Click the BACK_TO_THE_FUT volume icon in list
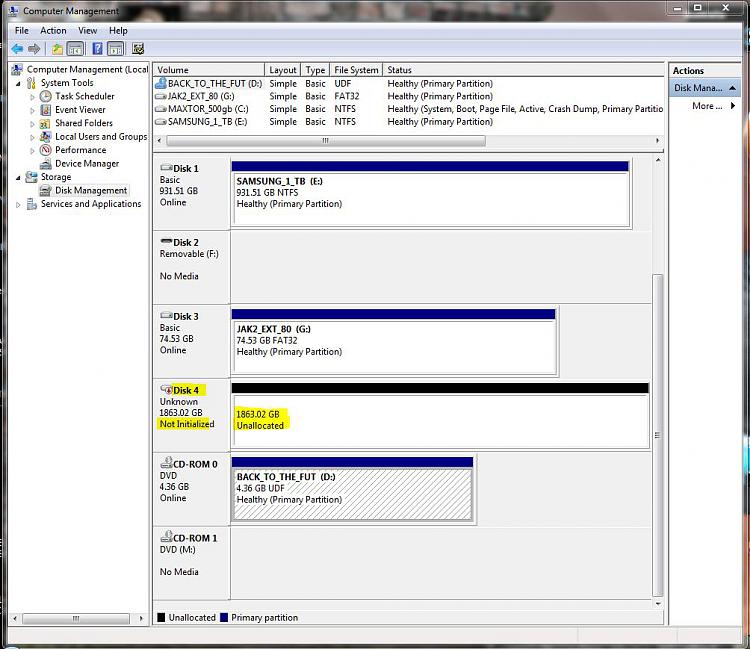750x649 pixels. (x=161, y=83)
